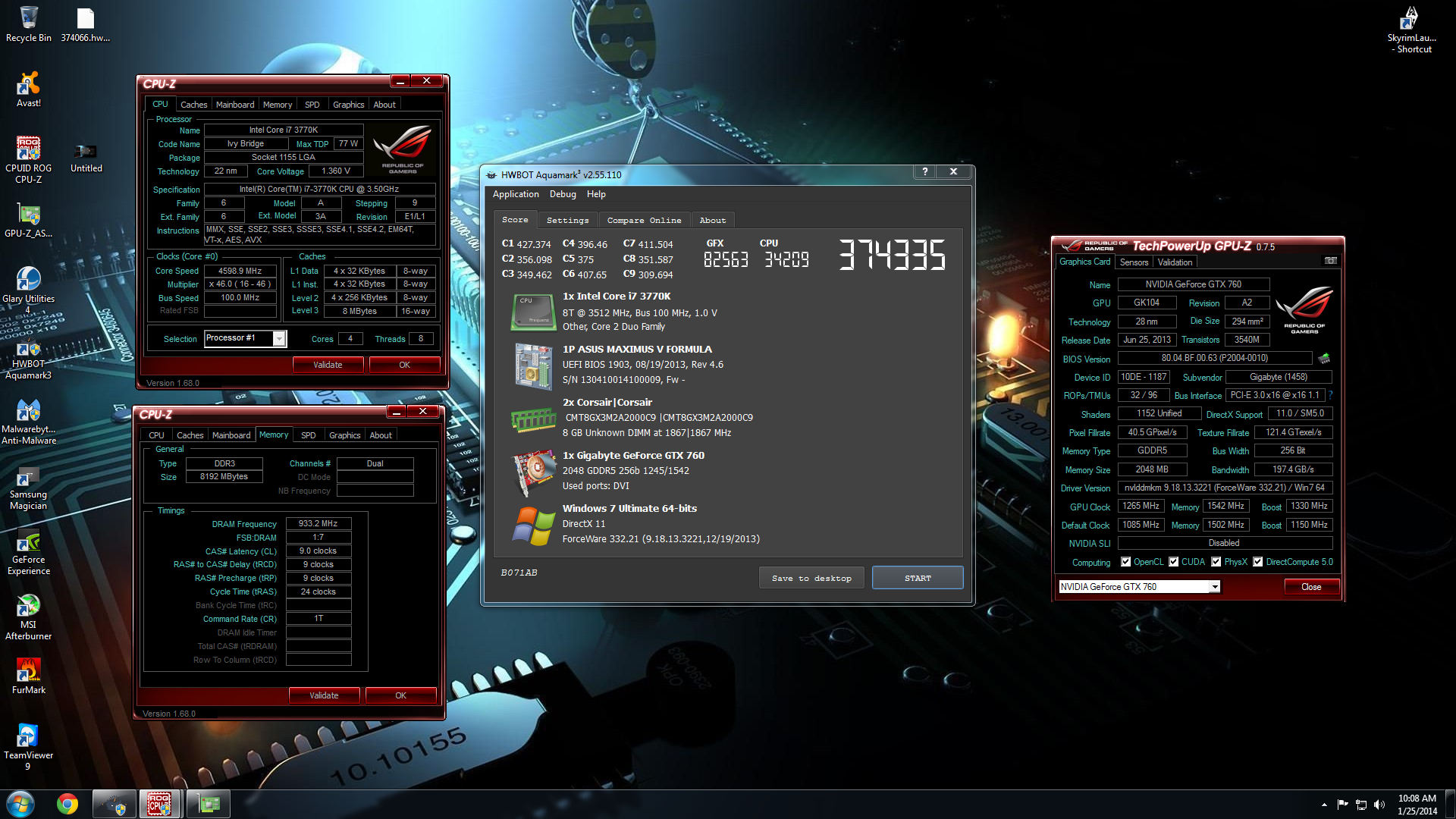The image size is (1456, 819).
Task: Open FurMark desktop icon
Action: (28, 676)
